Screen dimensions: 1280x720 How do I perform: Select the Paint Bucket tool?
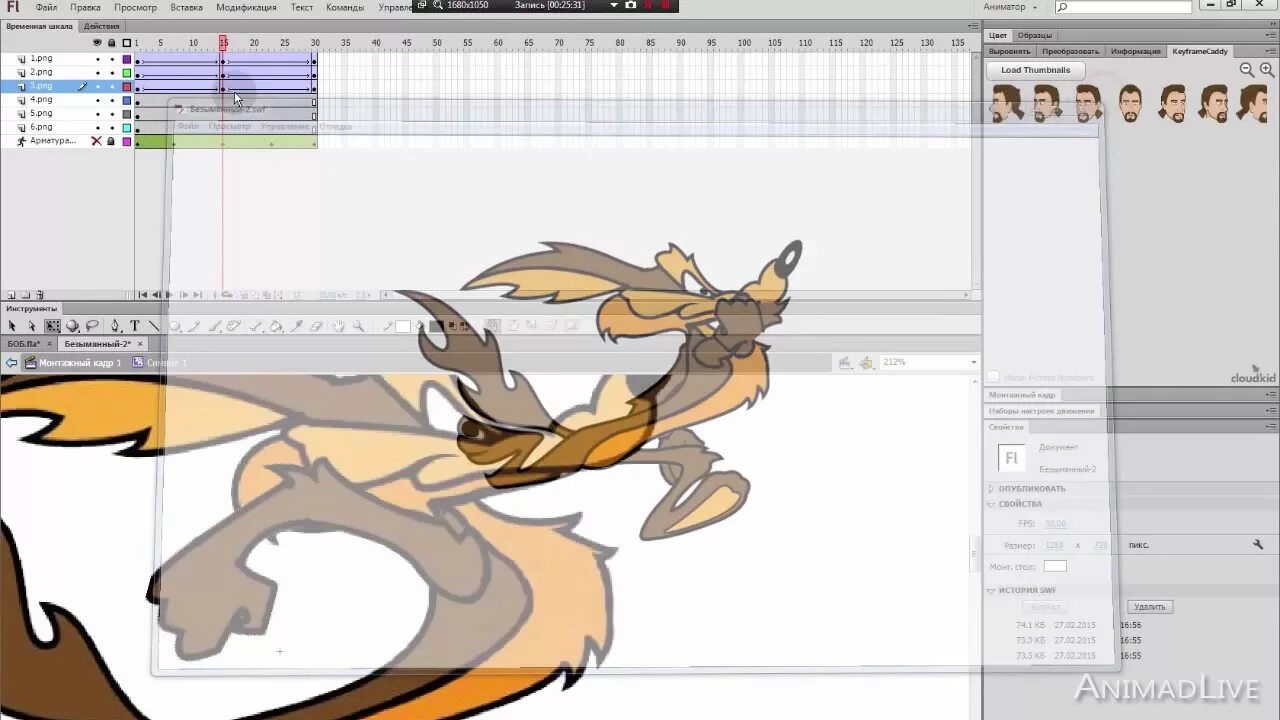(x=276, y=326)
